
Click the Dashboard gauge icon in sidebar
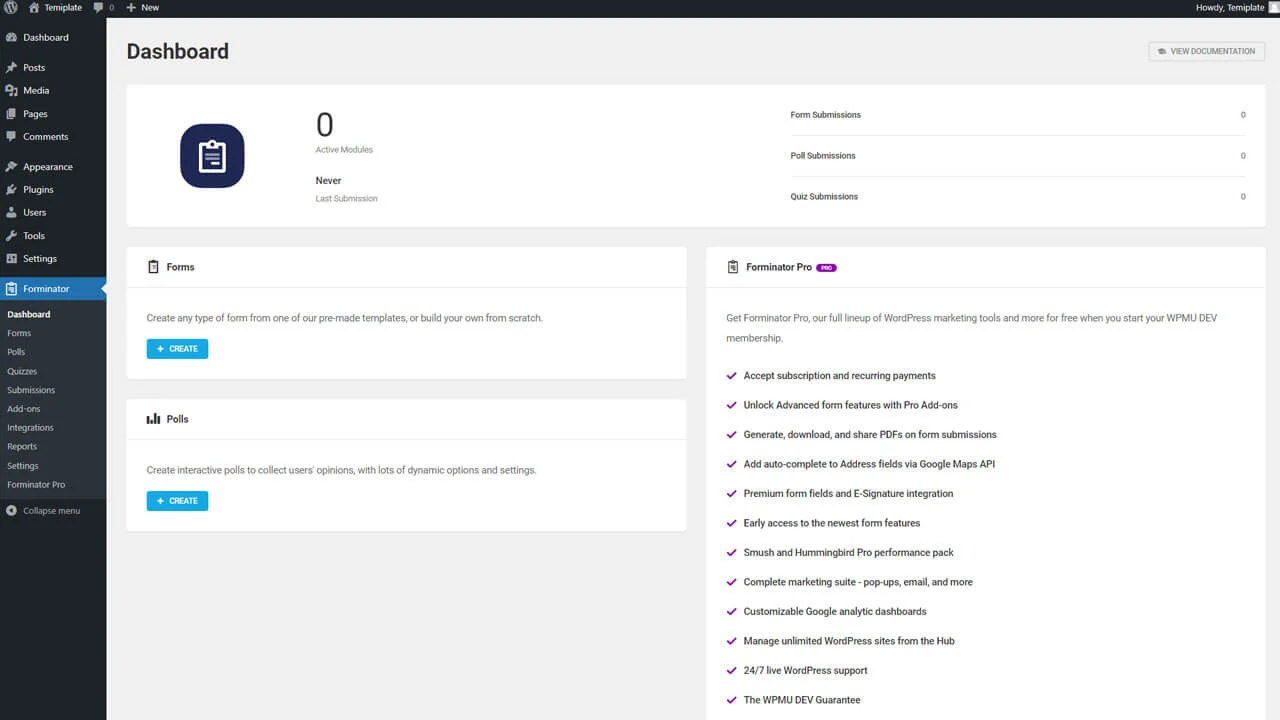pos(11,37)
